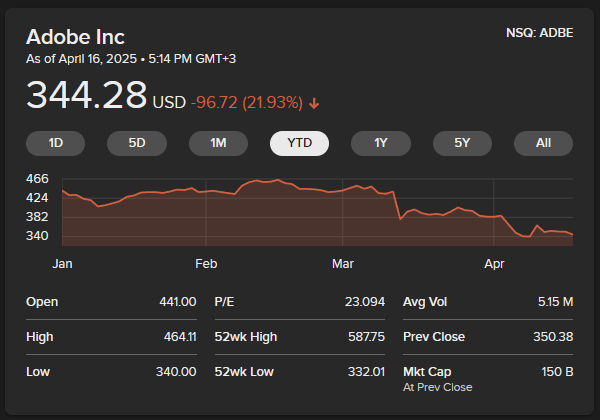This screenshot has width=600, height=420.
Task: Switch to the 1Y chart view
Action: click(380, 143)
